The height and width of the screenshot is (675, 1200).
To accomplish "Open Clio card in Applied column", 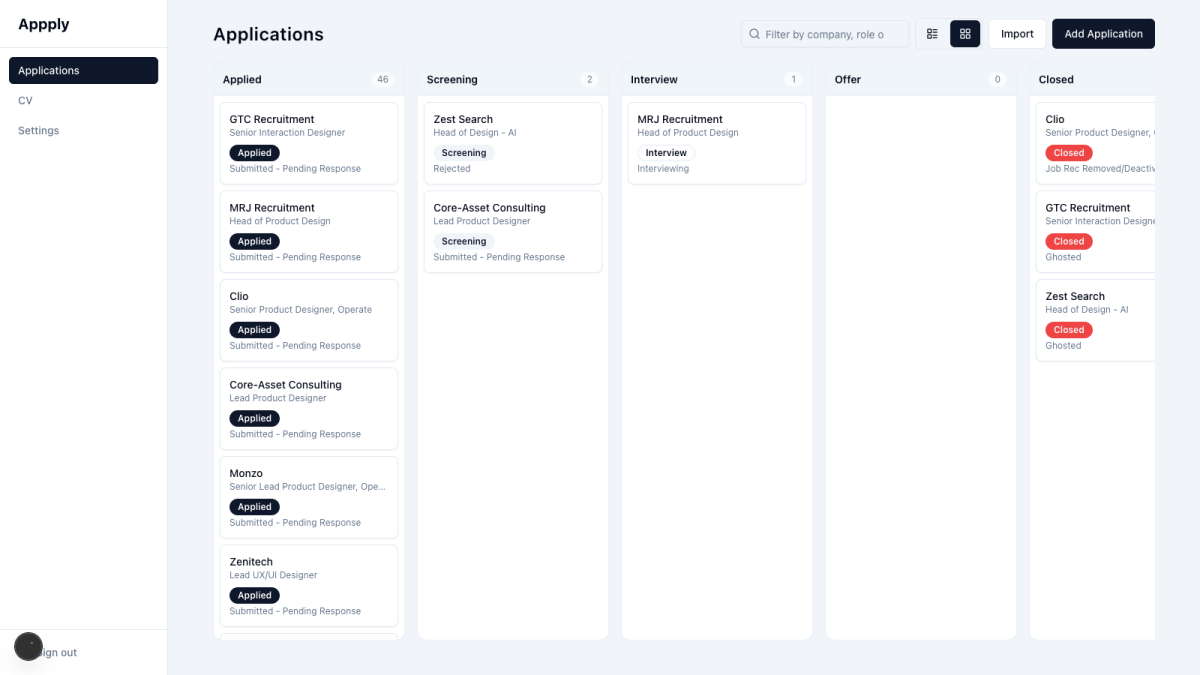I will pos(309,320).
